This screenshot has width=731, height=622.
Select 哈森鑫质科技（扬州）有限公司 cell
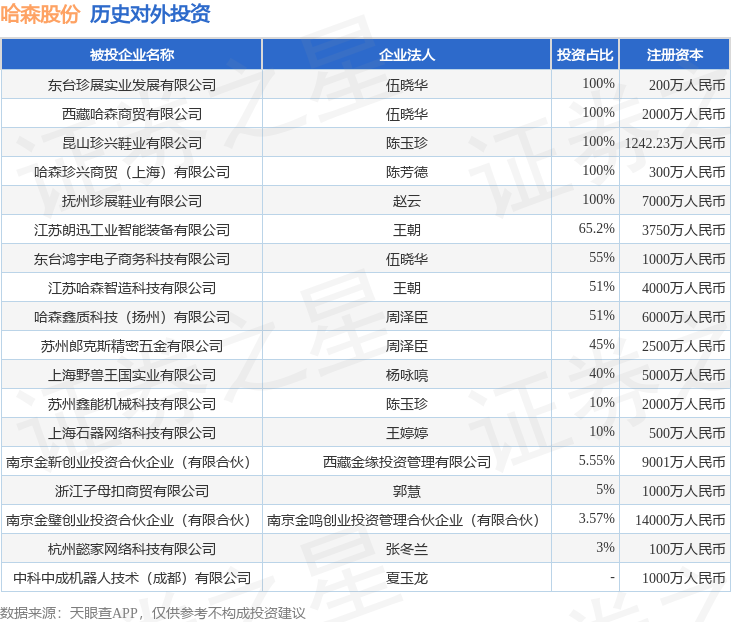[x=132, y=317]
